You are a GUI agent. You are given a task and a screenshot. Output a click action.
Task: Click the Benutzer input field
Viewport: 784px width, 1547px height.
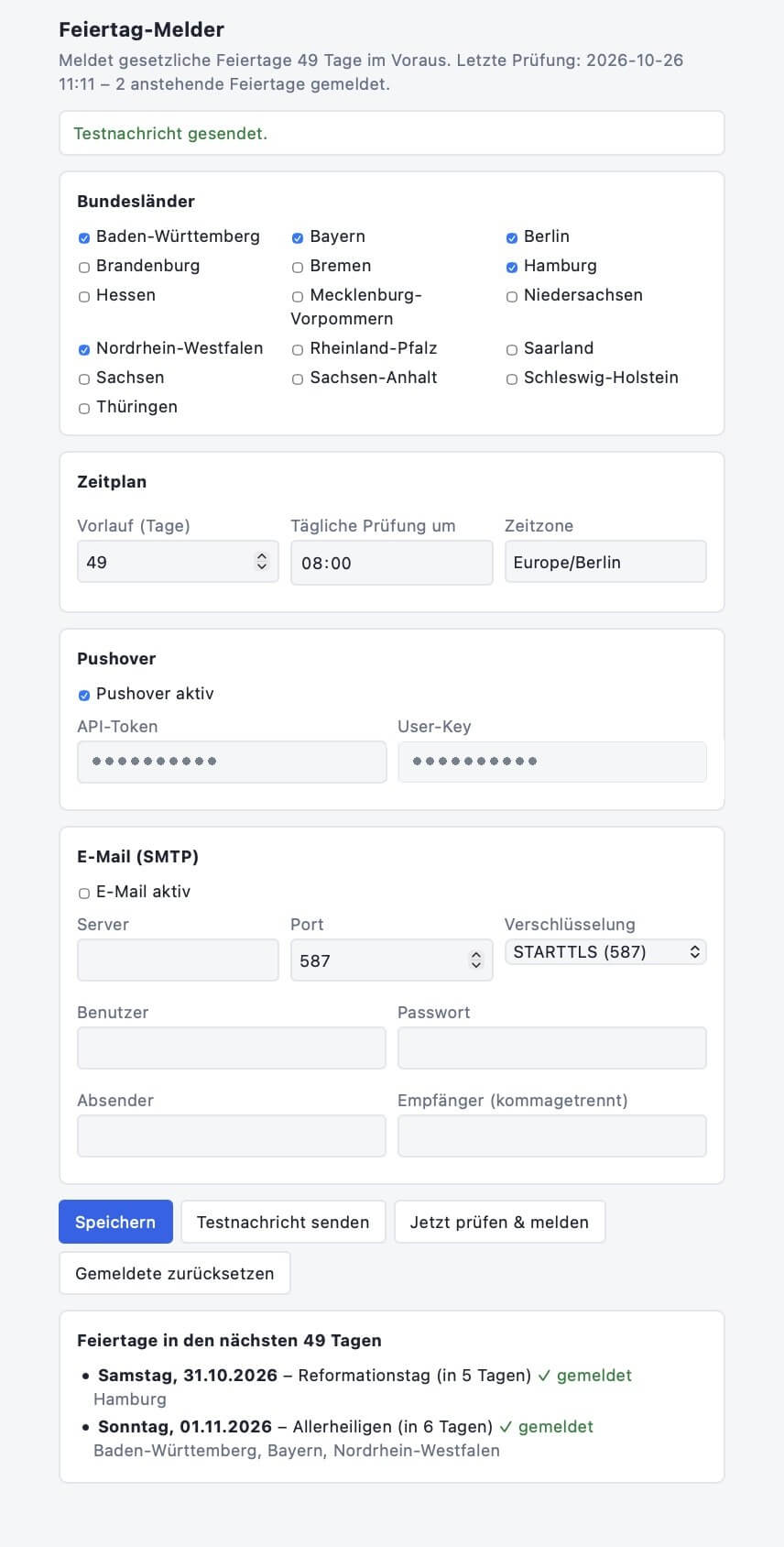tap(232, 1048)
